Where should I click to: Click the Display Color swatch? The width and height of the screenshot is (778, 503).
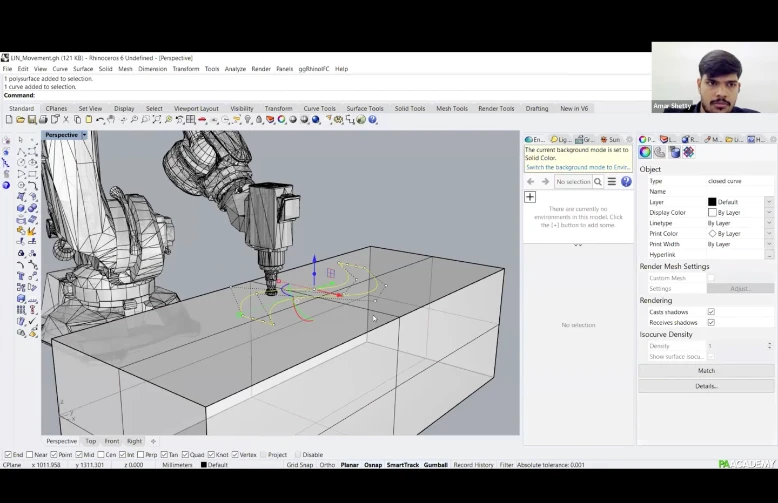tap(712, 213)
